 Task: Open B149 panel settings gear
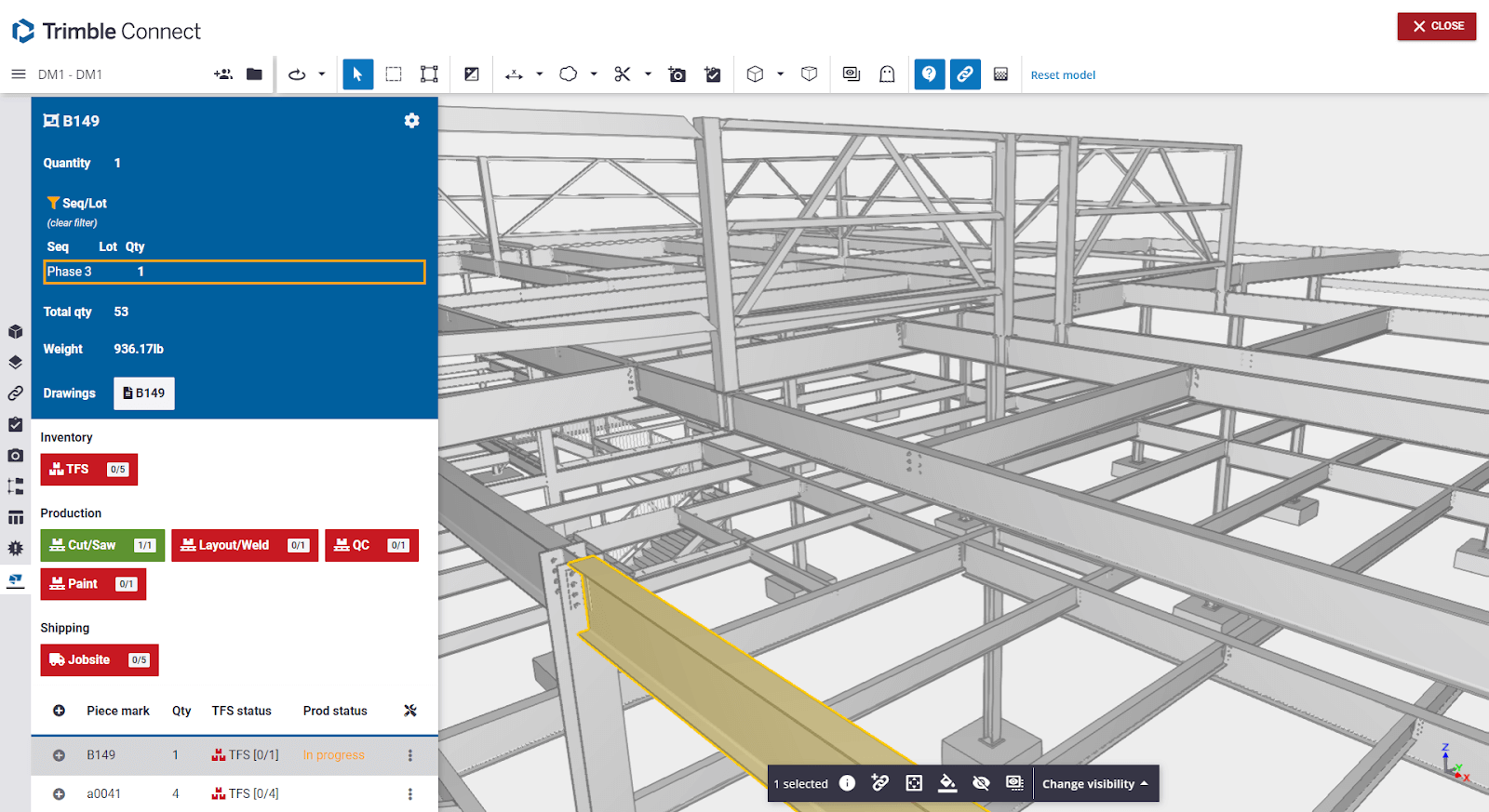411,121
